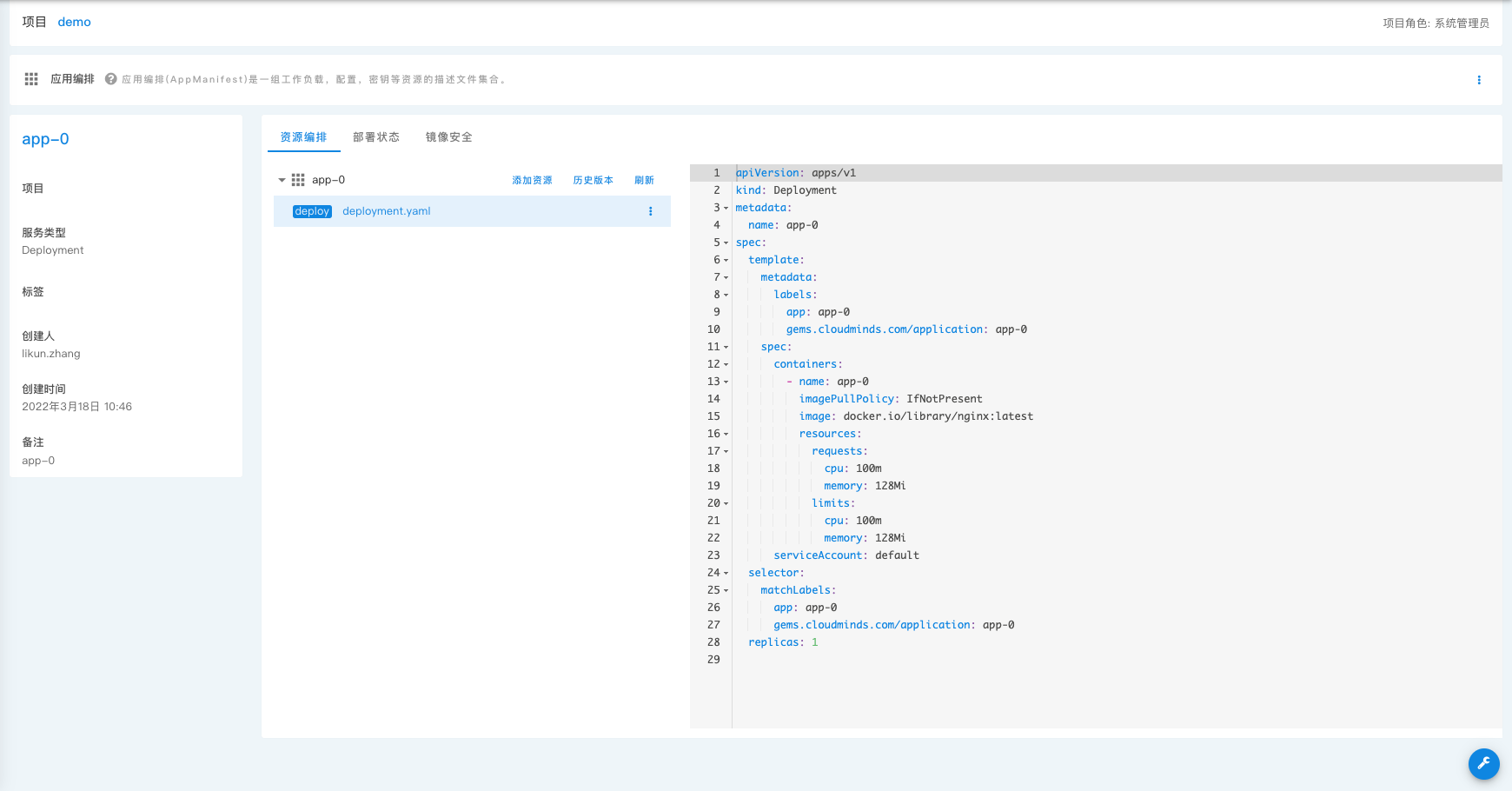Click the grid icon beside 应用编排 header
Viewport: 1512px width, 791px height.
(31, 79)
